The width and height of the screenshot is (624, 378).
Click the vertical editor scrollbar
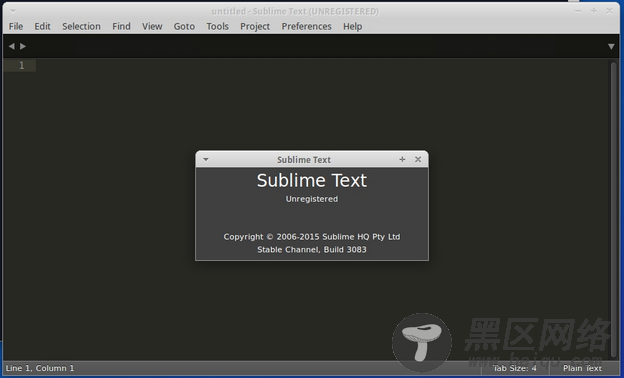tap(613, 209)
